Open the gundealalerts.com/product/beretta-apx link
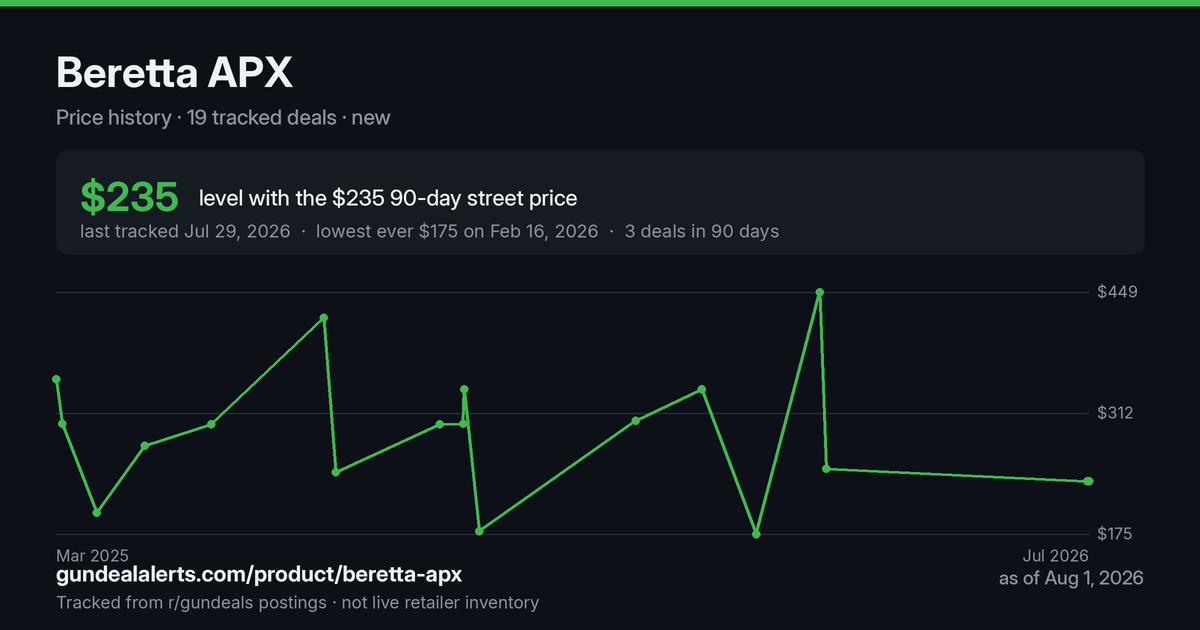Image resolution: width=1200 pixels, height=630 pixels. (259, 575)
